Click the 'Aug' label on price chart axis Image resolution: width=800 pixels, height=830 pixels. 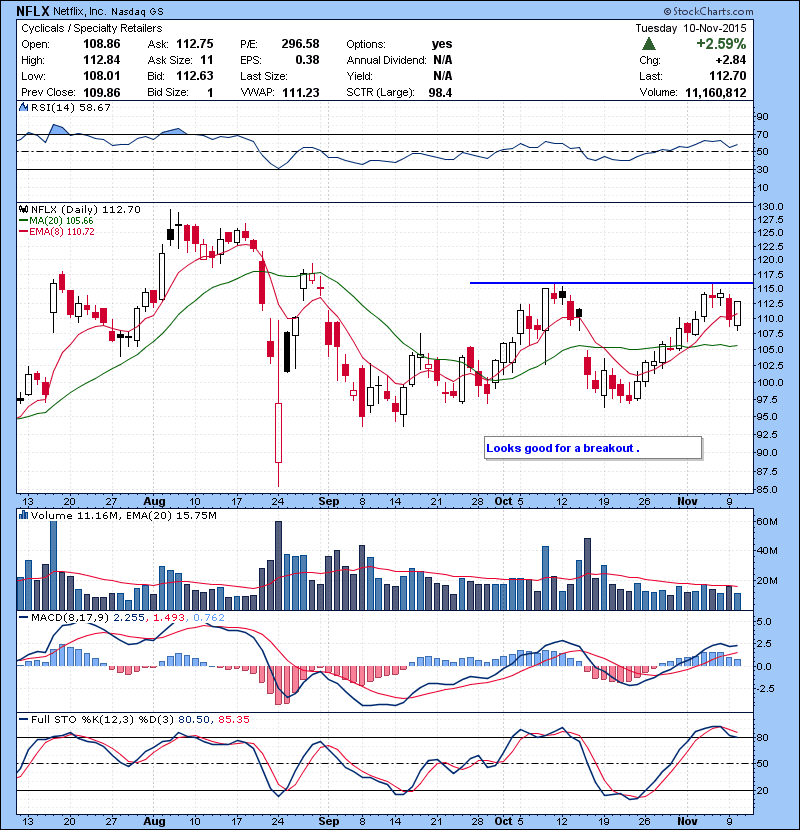154,501
